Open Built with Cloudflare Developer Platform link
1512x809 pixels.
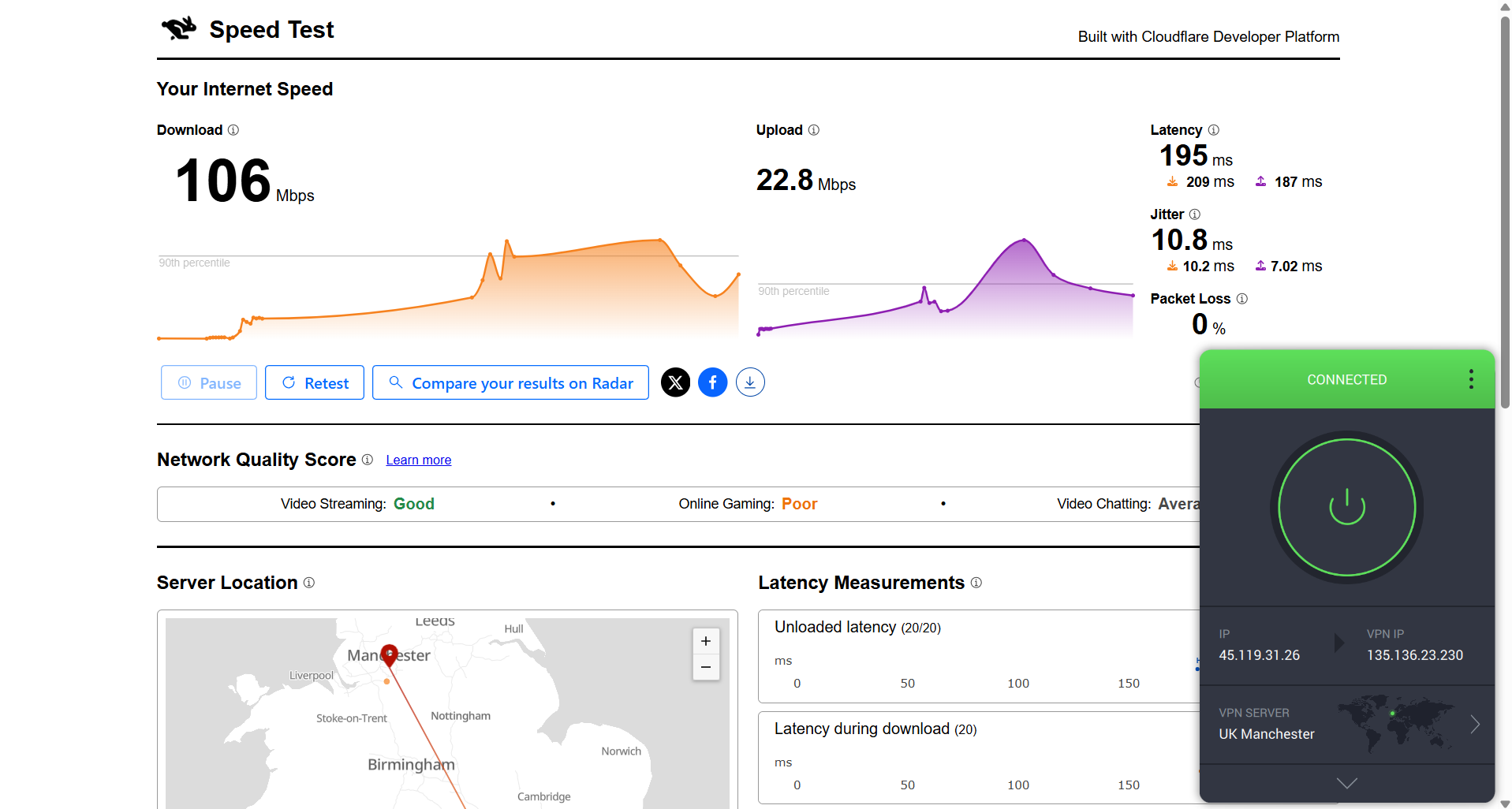point(1208,37)
